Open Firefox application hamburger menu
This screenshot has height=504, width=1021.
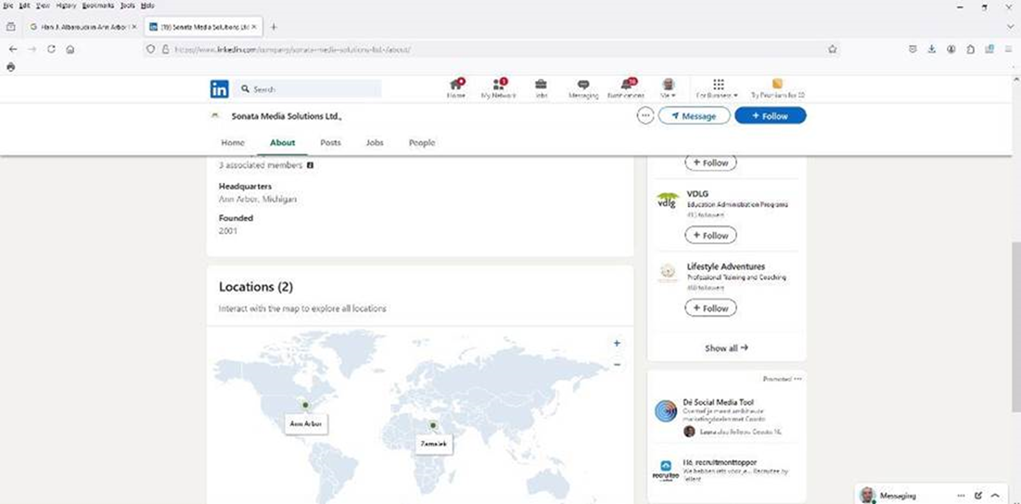tap(1008, 49)
